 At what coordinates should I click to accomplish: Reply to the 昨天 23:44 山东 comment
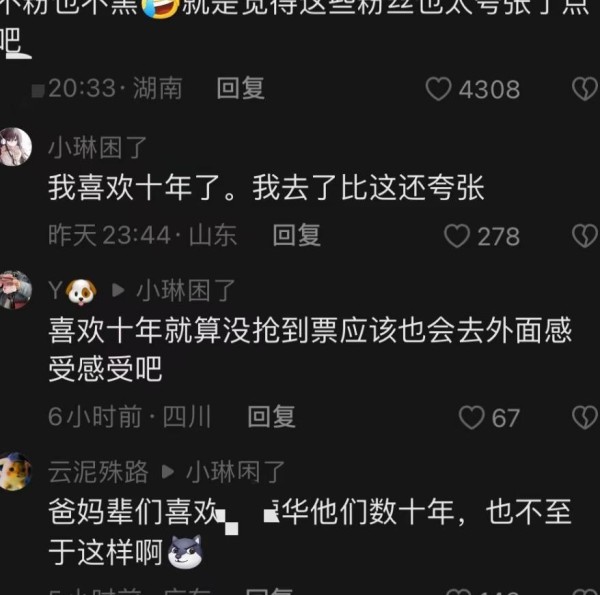[x=297, y=235]
